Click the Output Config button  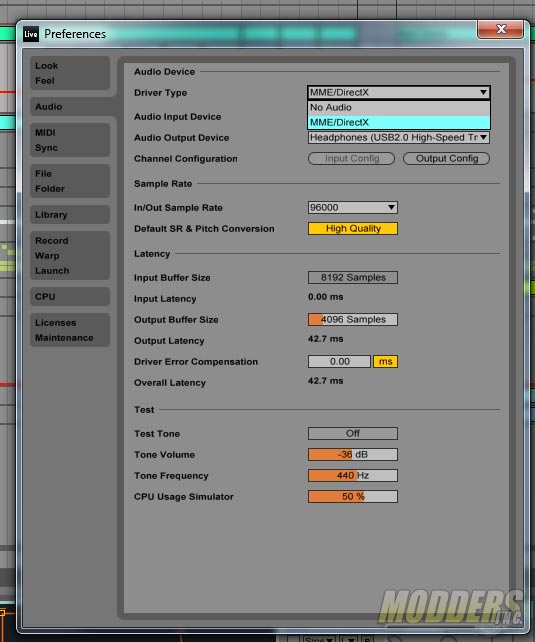[x=447, y=158]
